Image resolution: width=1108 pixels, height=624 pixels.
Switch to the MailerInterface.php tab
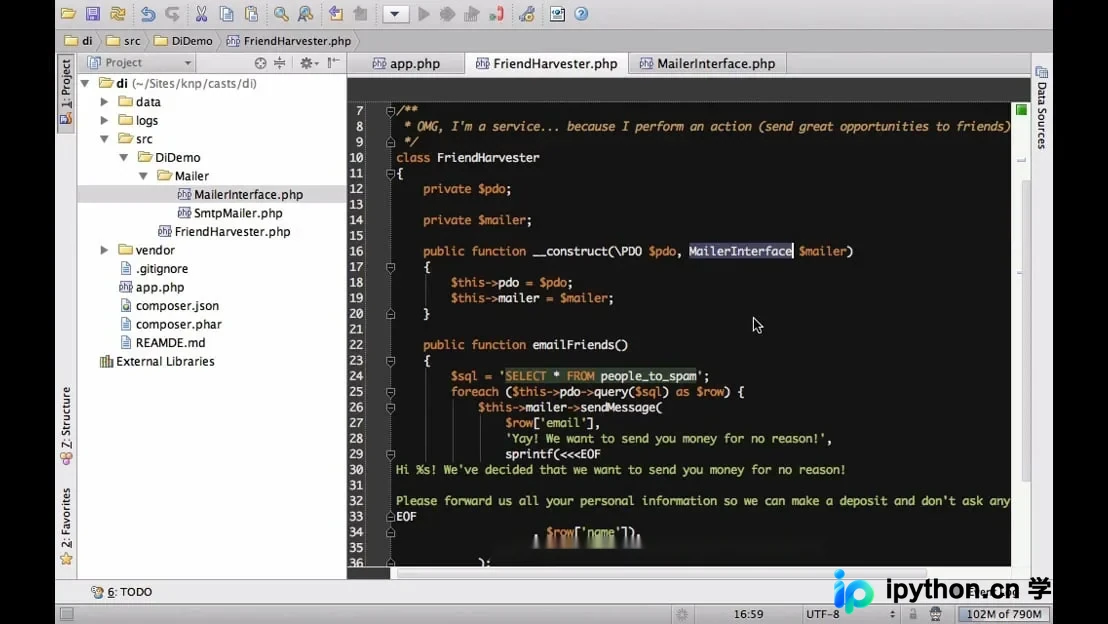click(707, 64)
